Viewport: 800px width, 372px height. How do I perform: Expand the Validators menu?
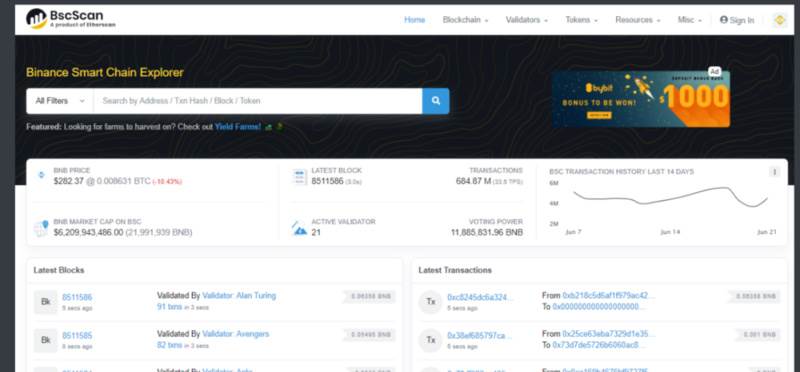[527, 20]
